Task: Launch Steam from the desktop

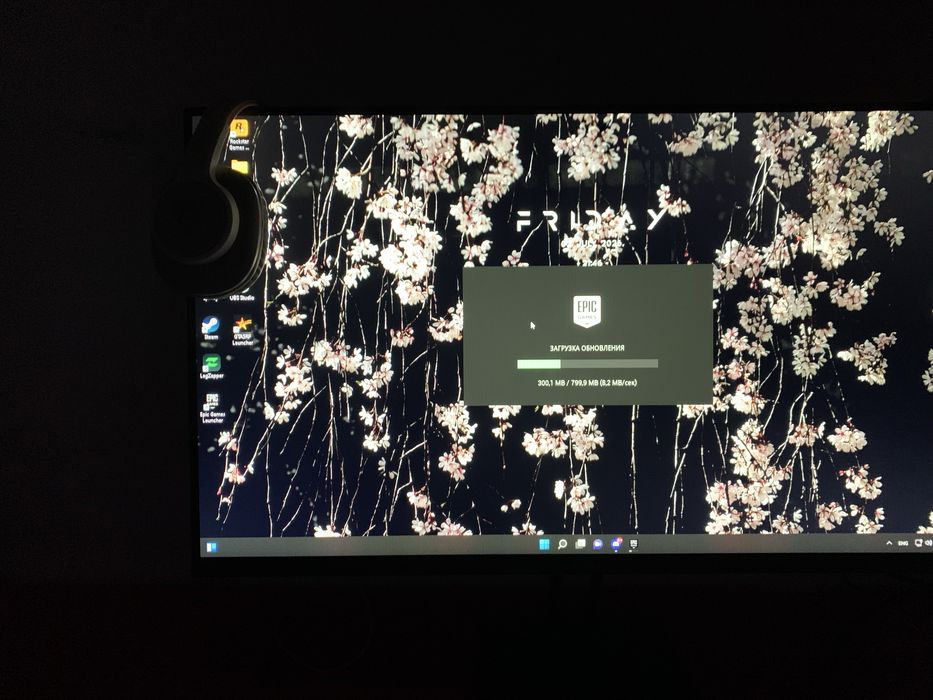Action: tap(211, 329)
